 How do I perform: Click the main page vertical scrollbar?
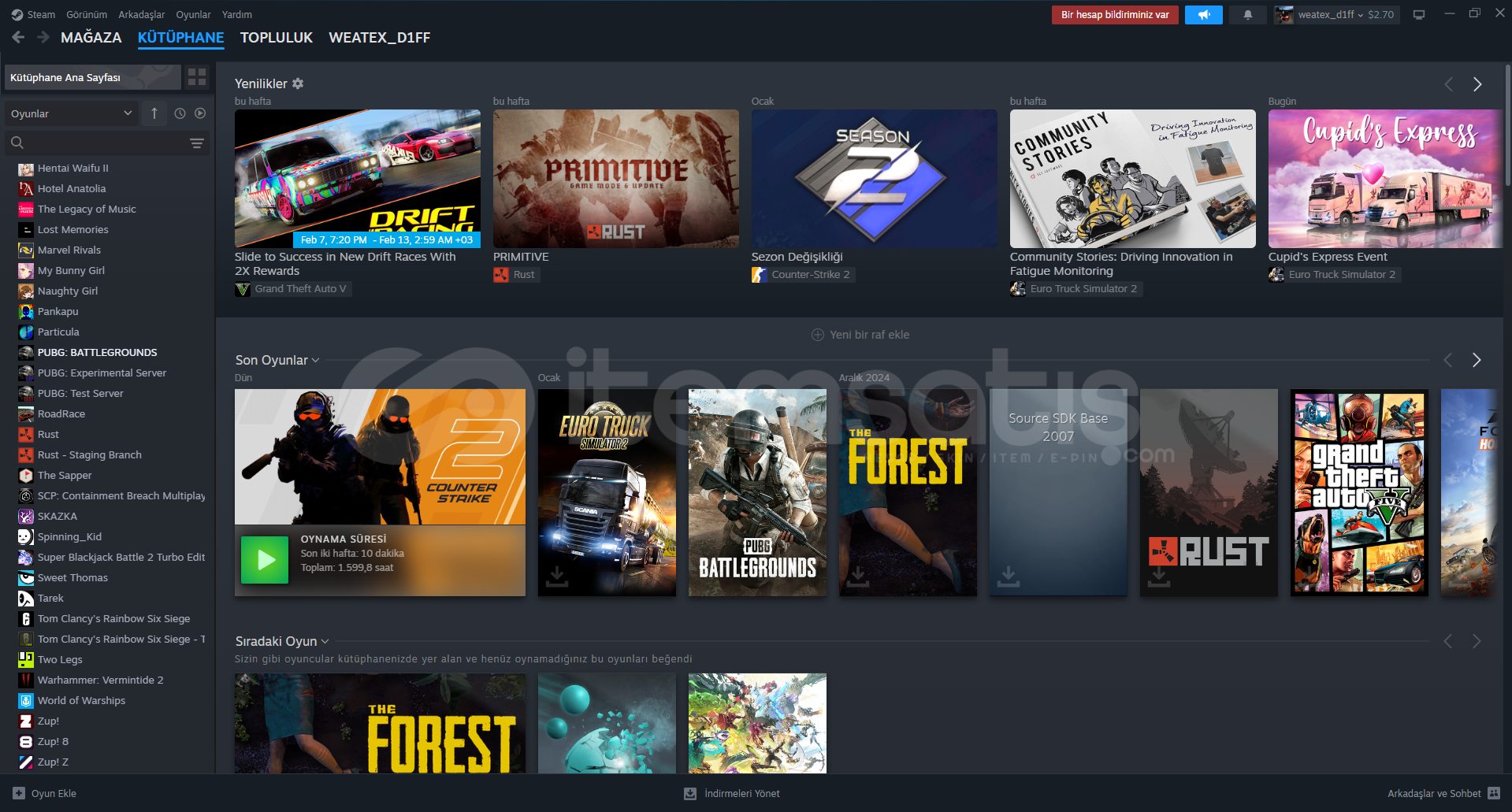[1508, 126]
